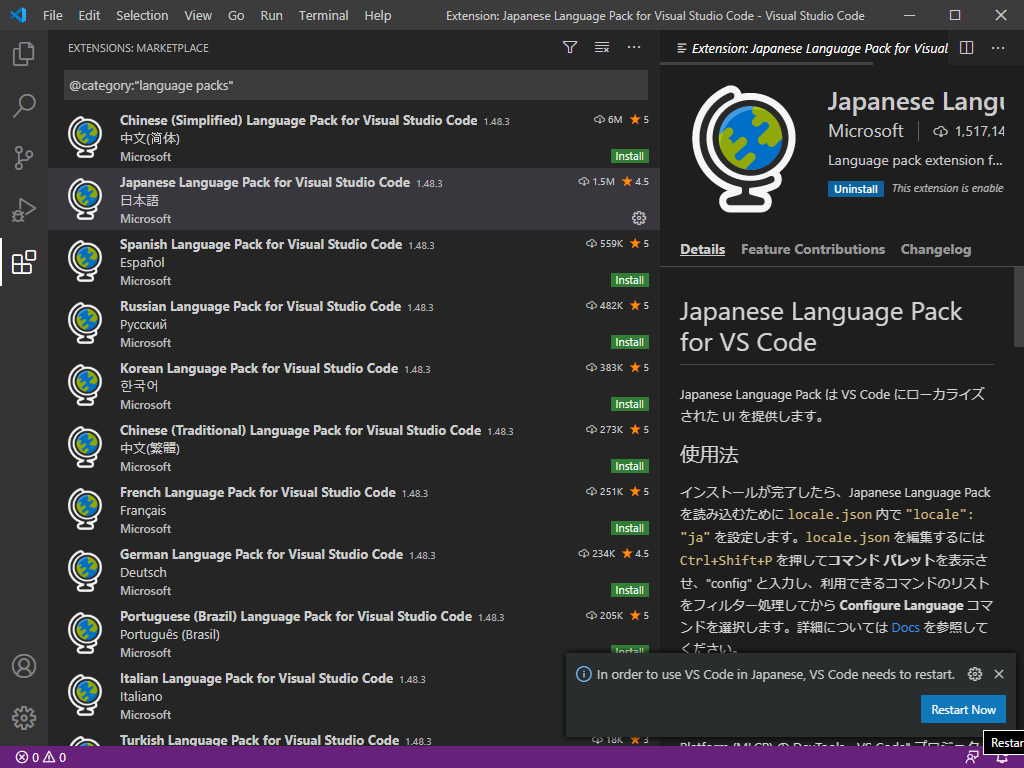Click the details pane vertical scrollbar
This screenshot has width=1024, height=768.
click(x=1018, y=307)
